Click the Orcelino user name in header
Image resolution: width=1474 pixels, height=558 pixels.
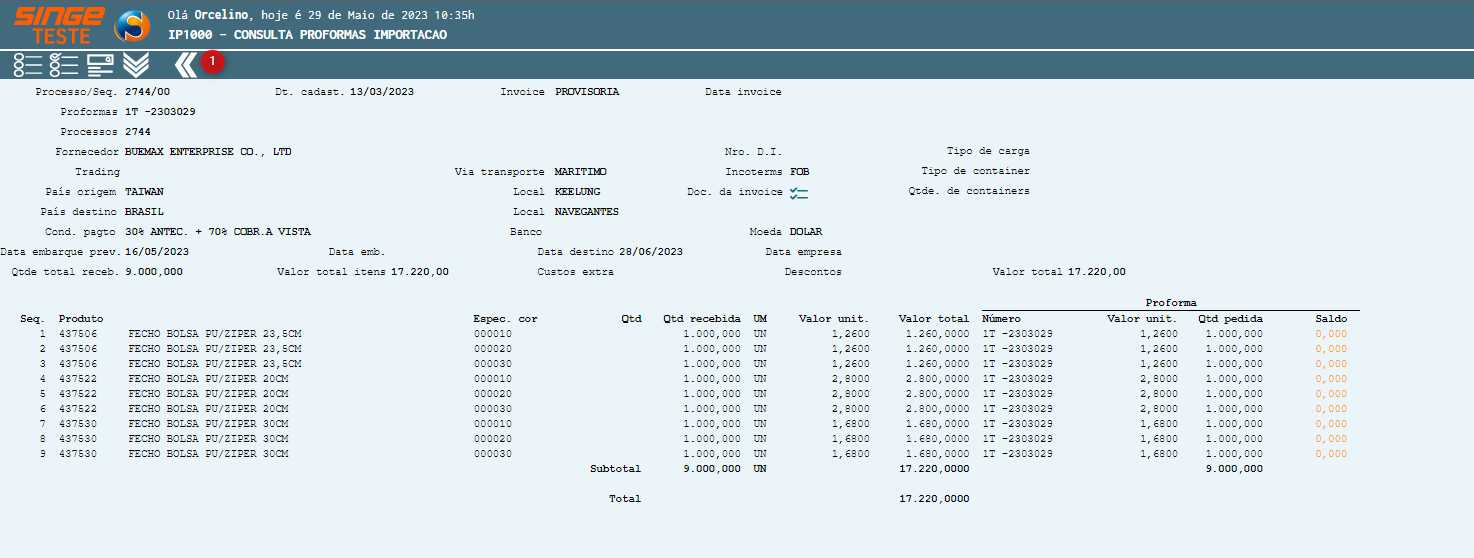[x=221, y=16]
